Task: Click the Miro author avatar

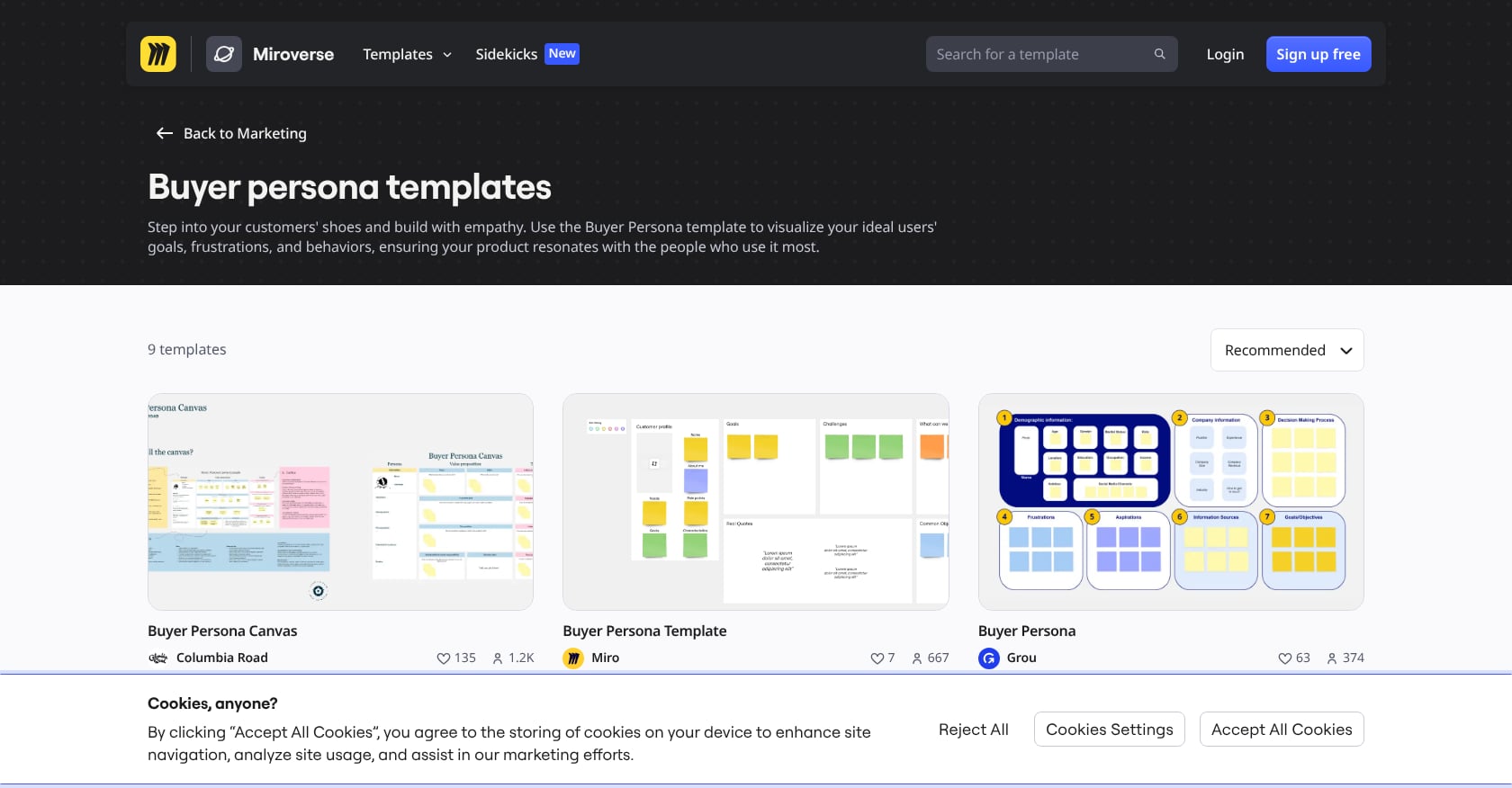Action: (573, 658)
